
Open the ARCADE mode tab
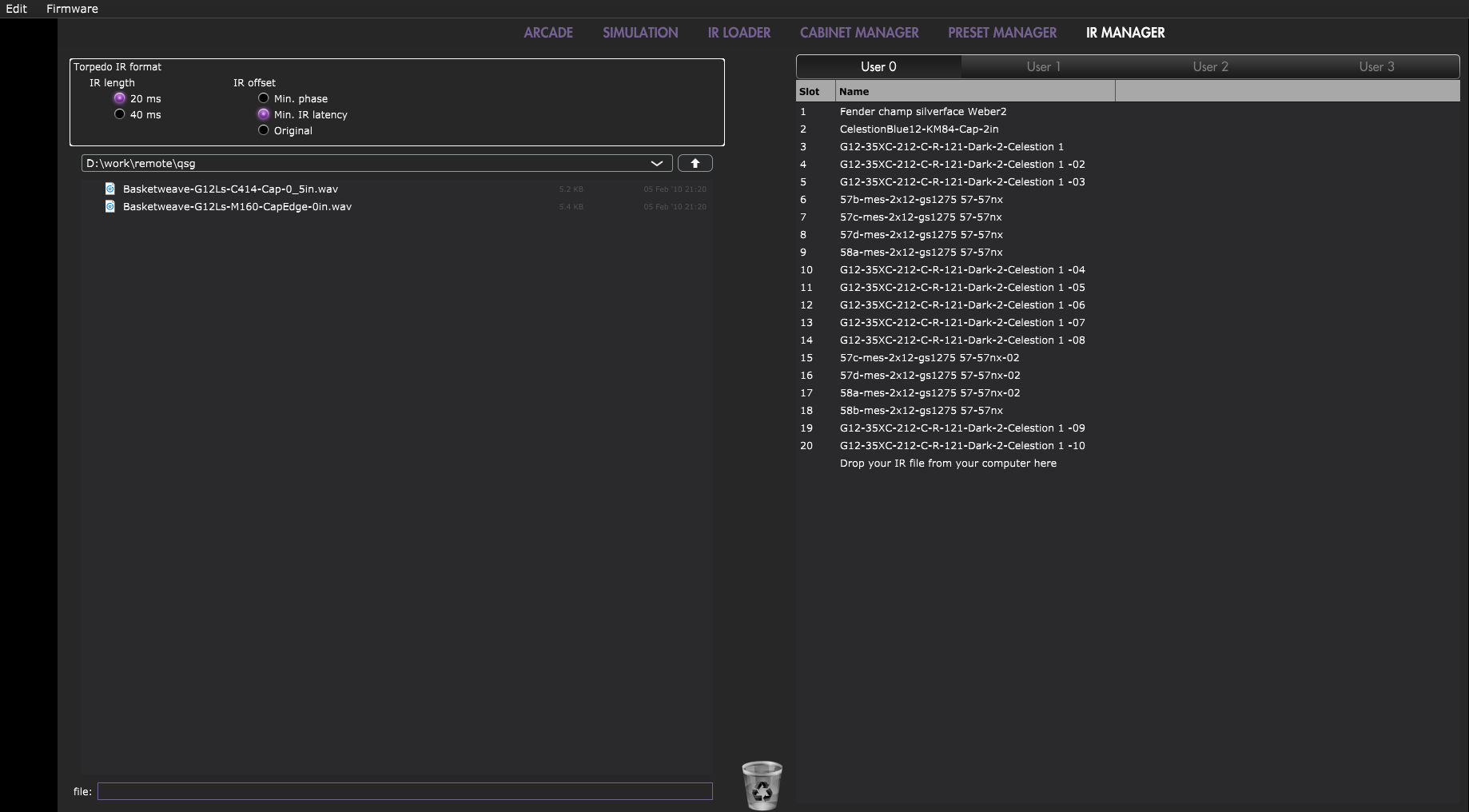[x=548, y=33]
